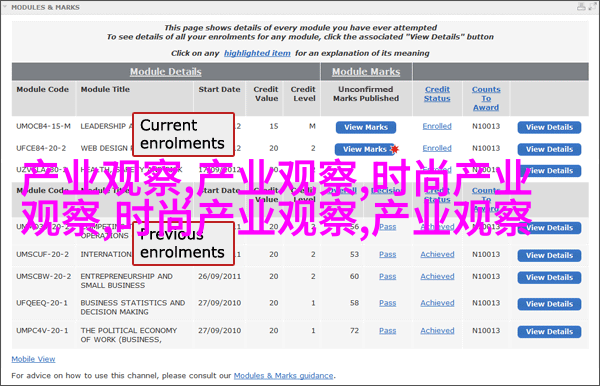Click the mark 72 for UMPC4V-20-1
600x386 pixels.
[354, 331]
